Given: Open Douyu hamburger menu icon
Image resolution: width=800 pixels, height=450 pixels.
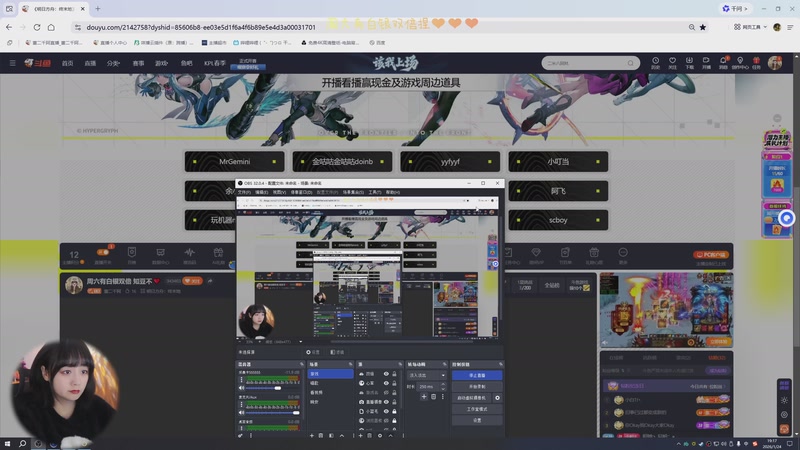Looking at the screenshot, I should coord(12,63).
